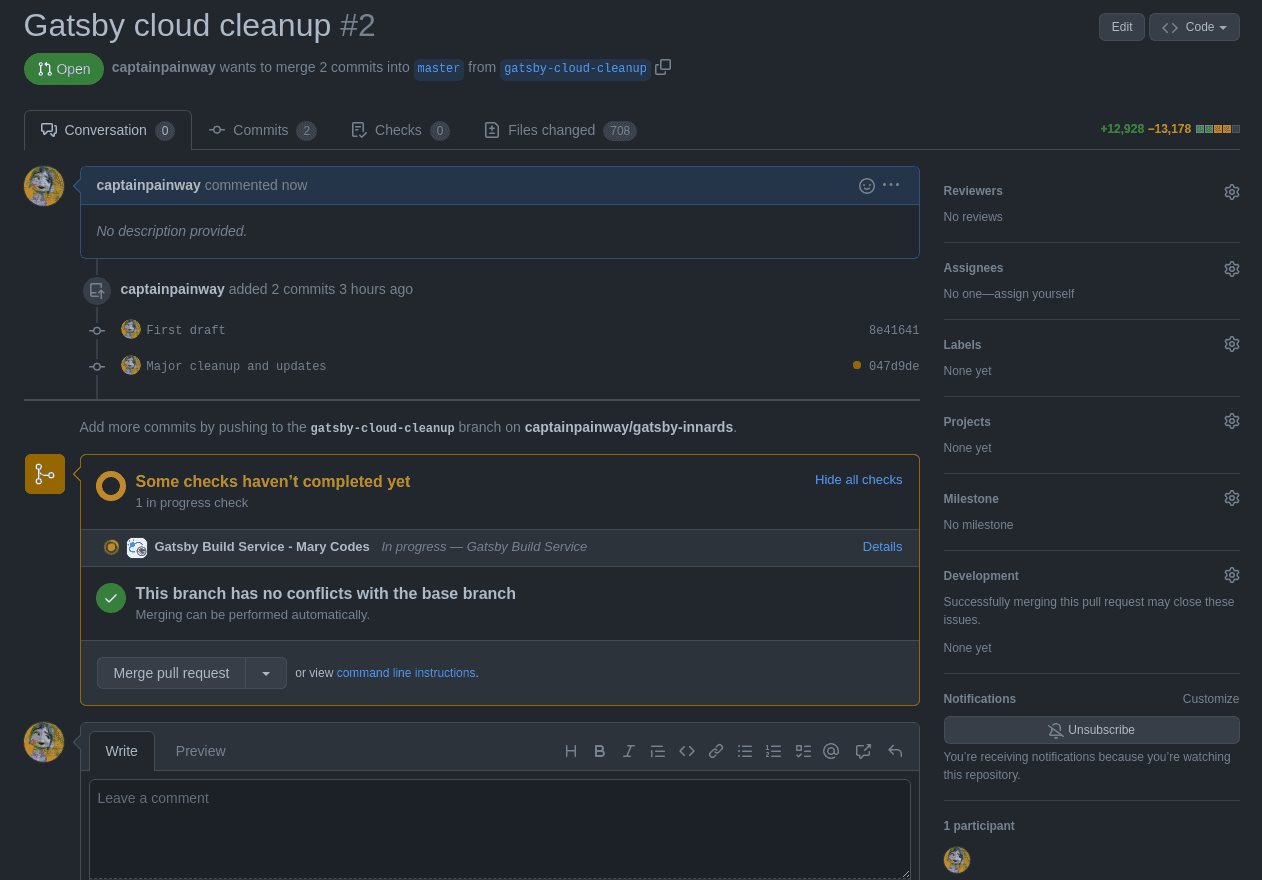Viewport: 1262px width, 880px height.
Task: Click the Merge pull request button
Action: [x=172, y=673]
